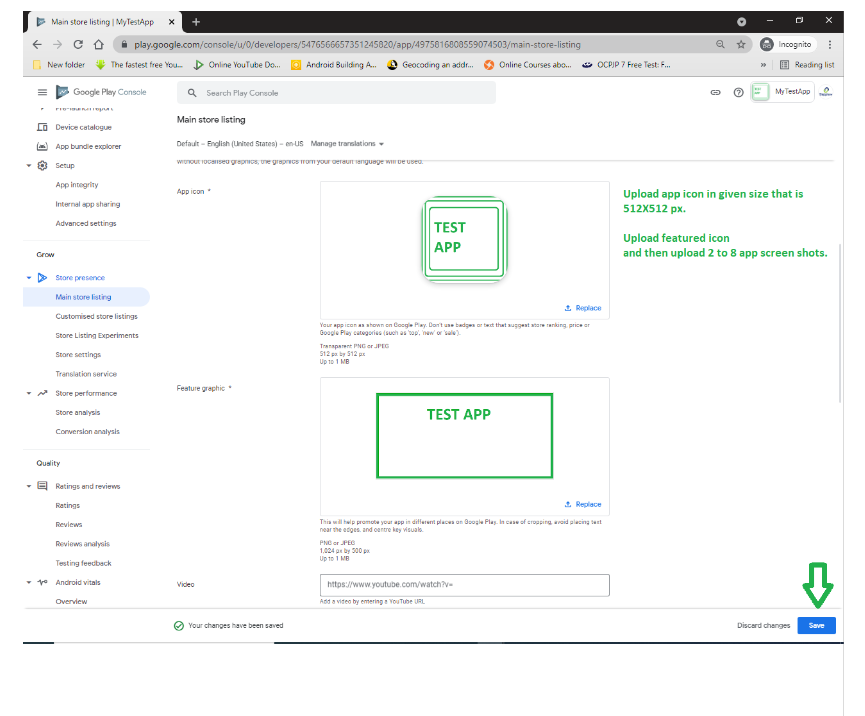Screen dimensions: 865x716
Task: Click the Google Play Console logo
Action: point(101,92)
